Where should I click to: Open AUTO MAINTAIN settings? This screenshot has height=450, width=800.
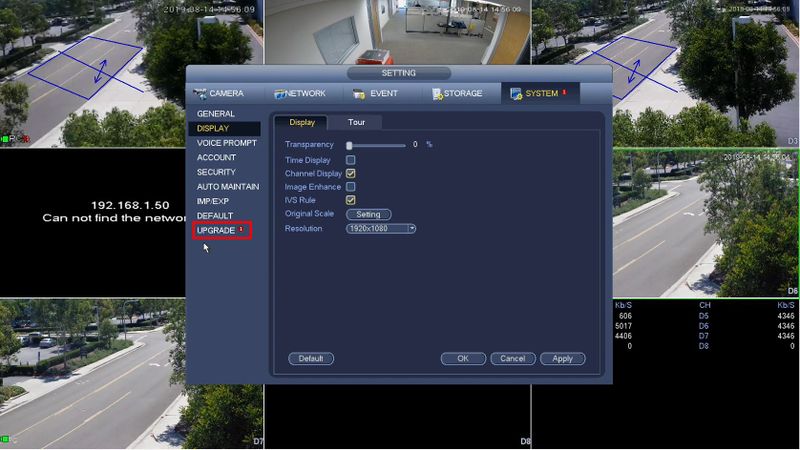pos(228,187)
